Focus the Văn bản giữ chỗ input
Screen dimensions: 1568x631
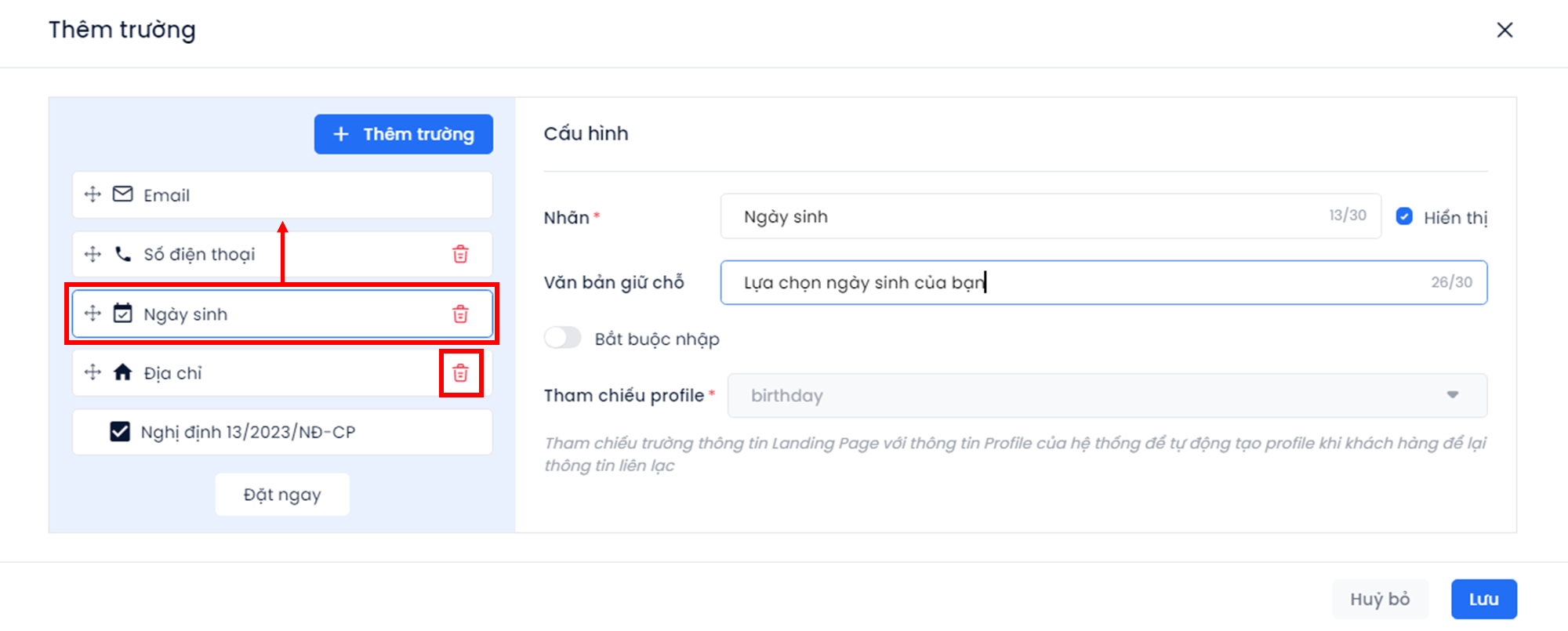[1104, 282]
